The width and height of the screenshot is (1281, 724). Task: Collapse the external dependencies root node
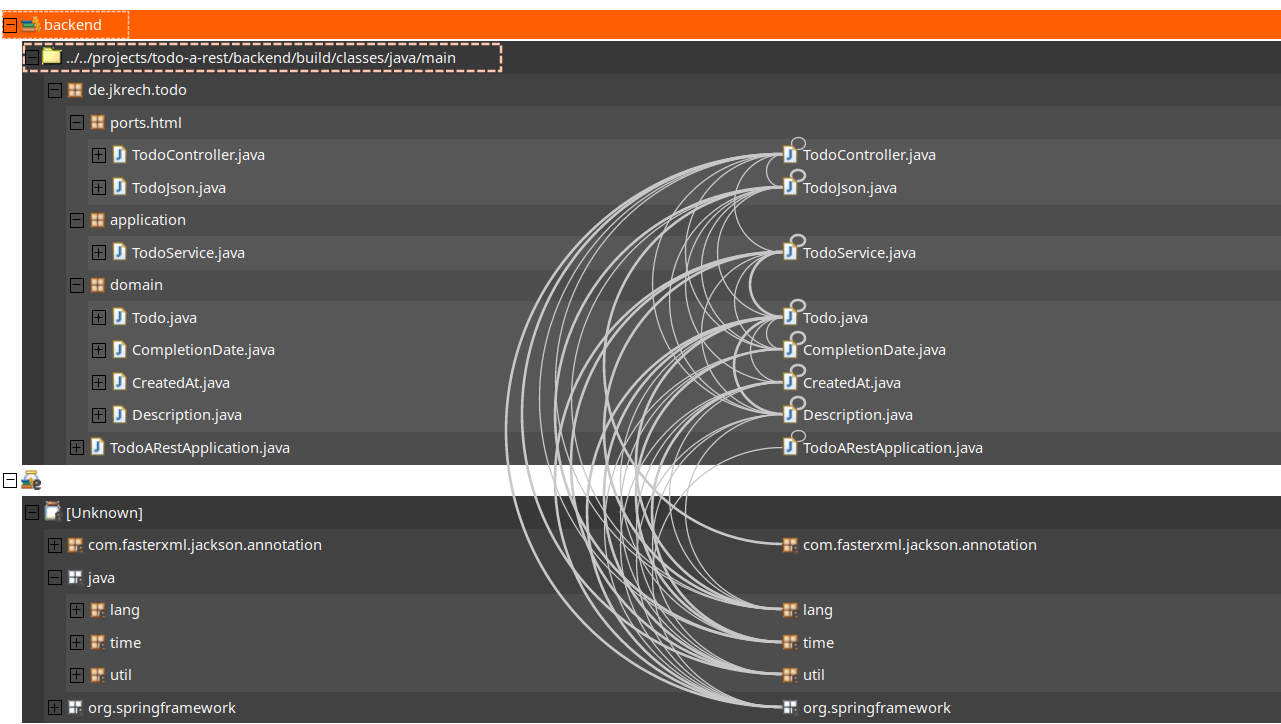[x=10, y=480]
